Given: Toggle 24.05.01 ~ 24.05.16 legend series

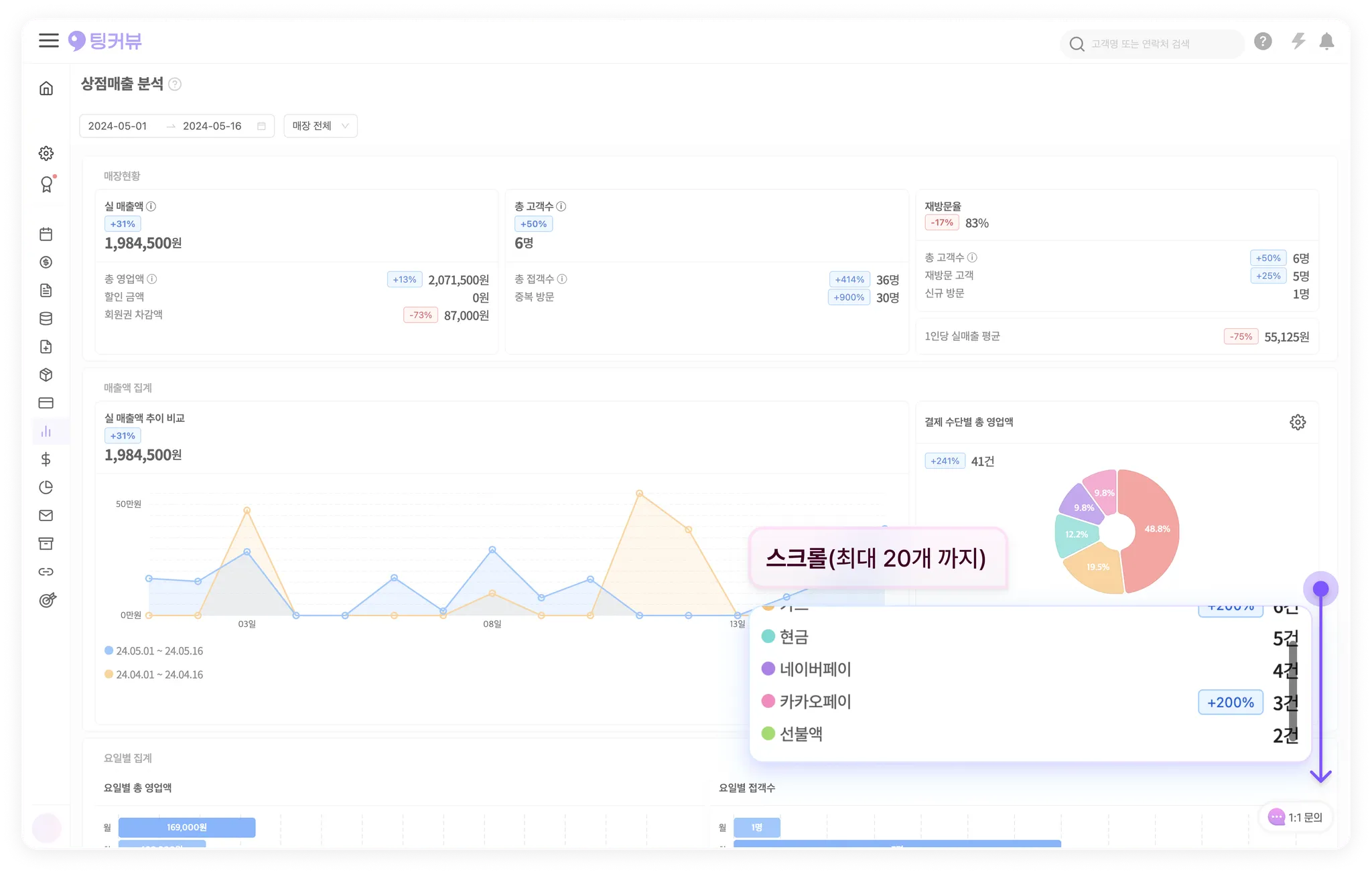Looking at the screenshot, I should 154,651.
